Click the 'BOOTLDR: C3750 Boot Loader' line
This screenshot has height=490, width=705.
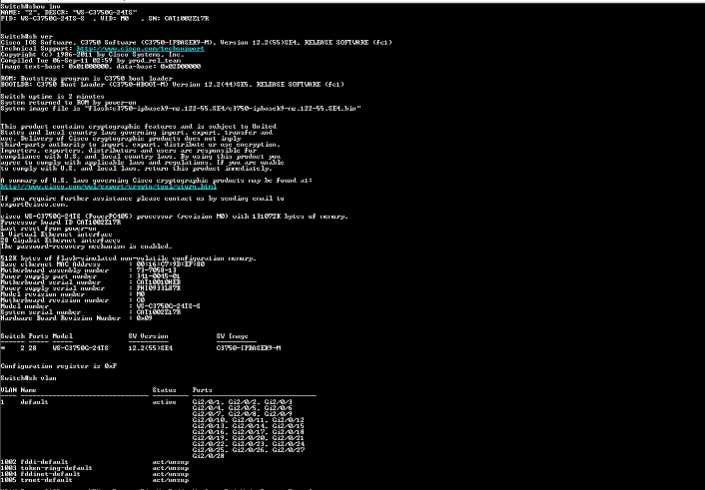pyautogui.click(x=172, y=84)
